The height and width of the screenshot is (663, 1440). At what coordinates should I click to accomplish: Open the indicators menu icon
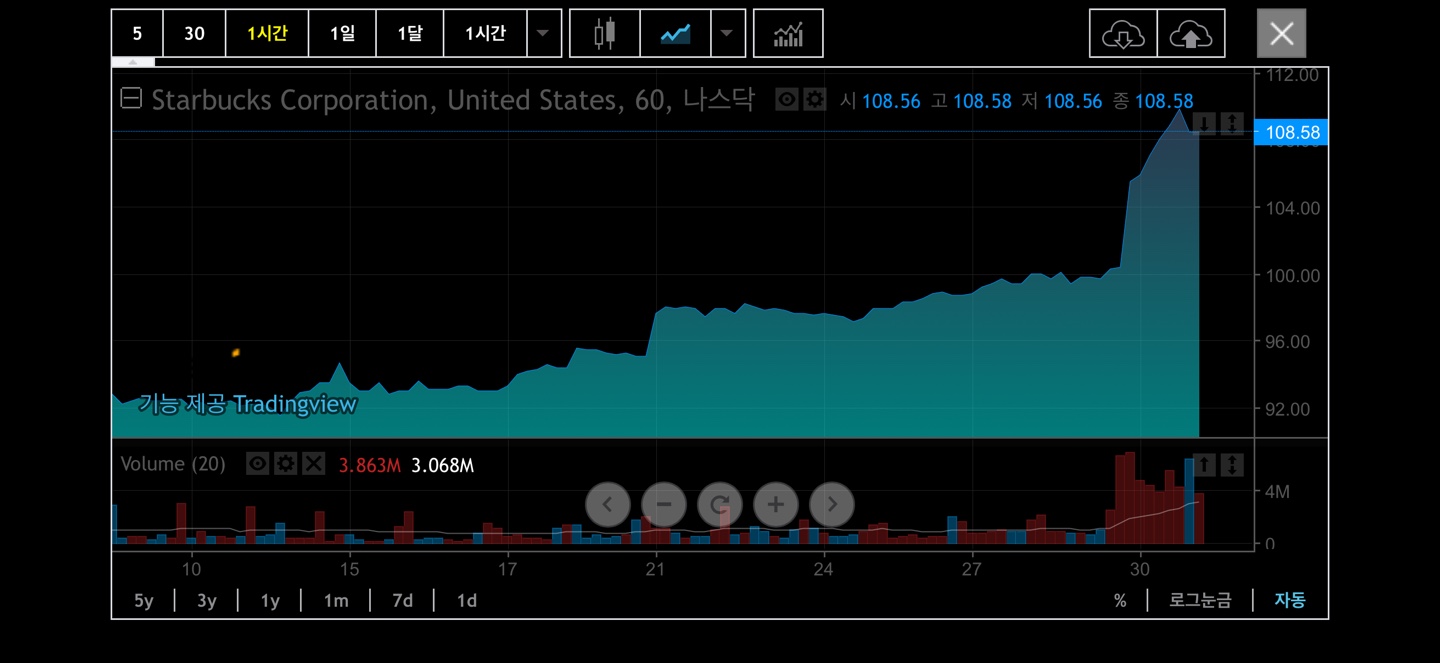point(788,33)
